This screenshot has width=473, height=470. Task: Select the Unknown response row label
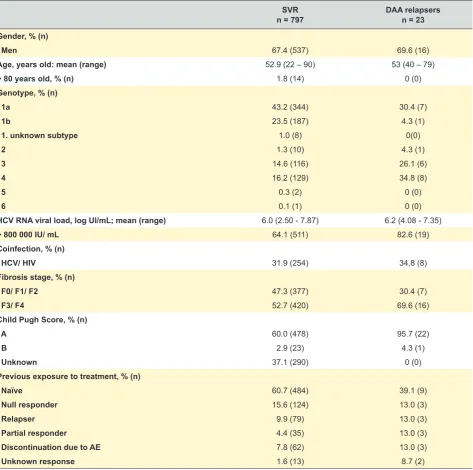point(38,462)
